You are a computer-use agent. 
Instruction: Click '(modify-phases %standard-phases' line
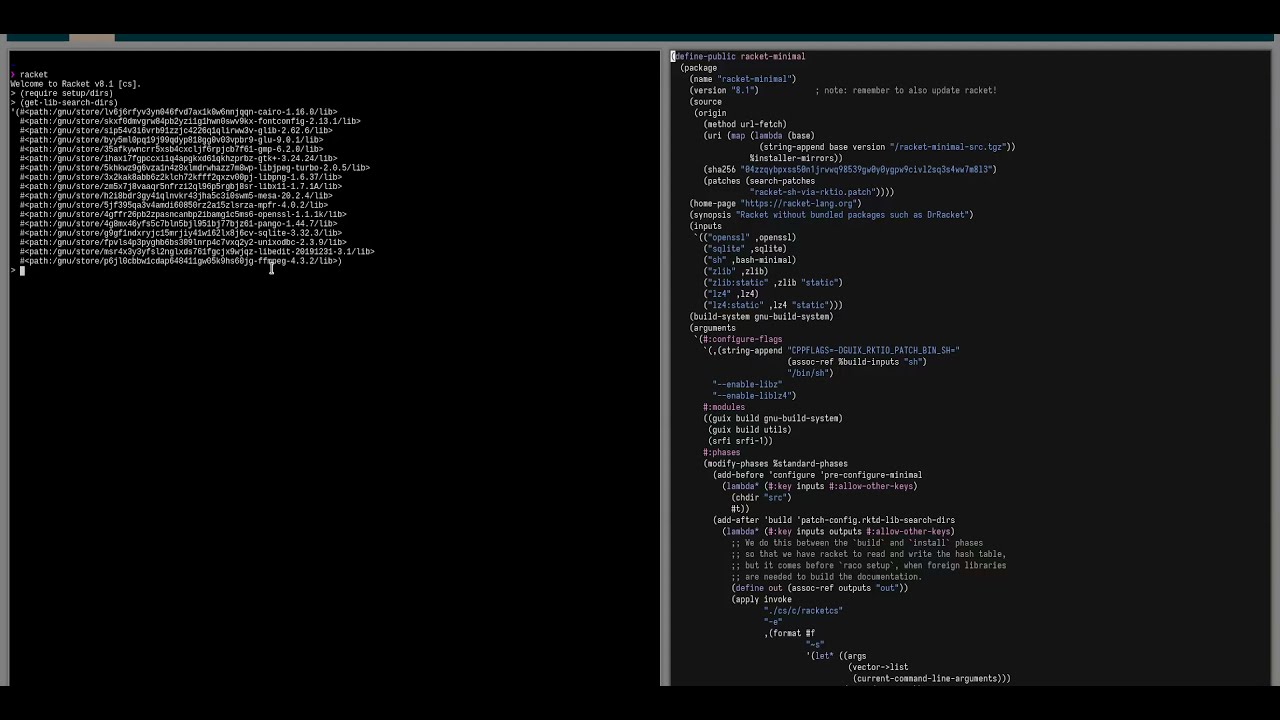pyautogui.click(x=776, y=463)
